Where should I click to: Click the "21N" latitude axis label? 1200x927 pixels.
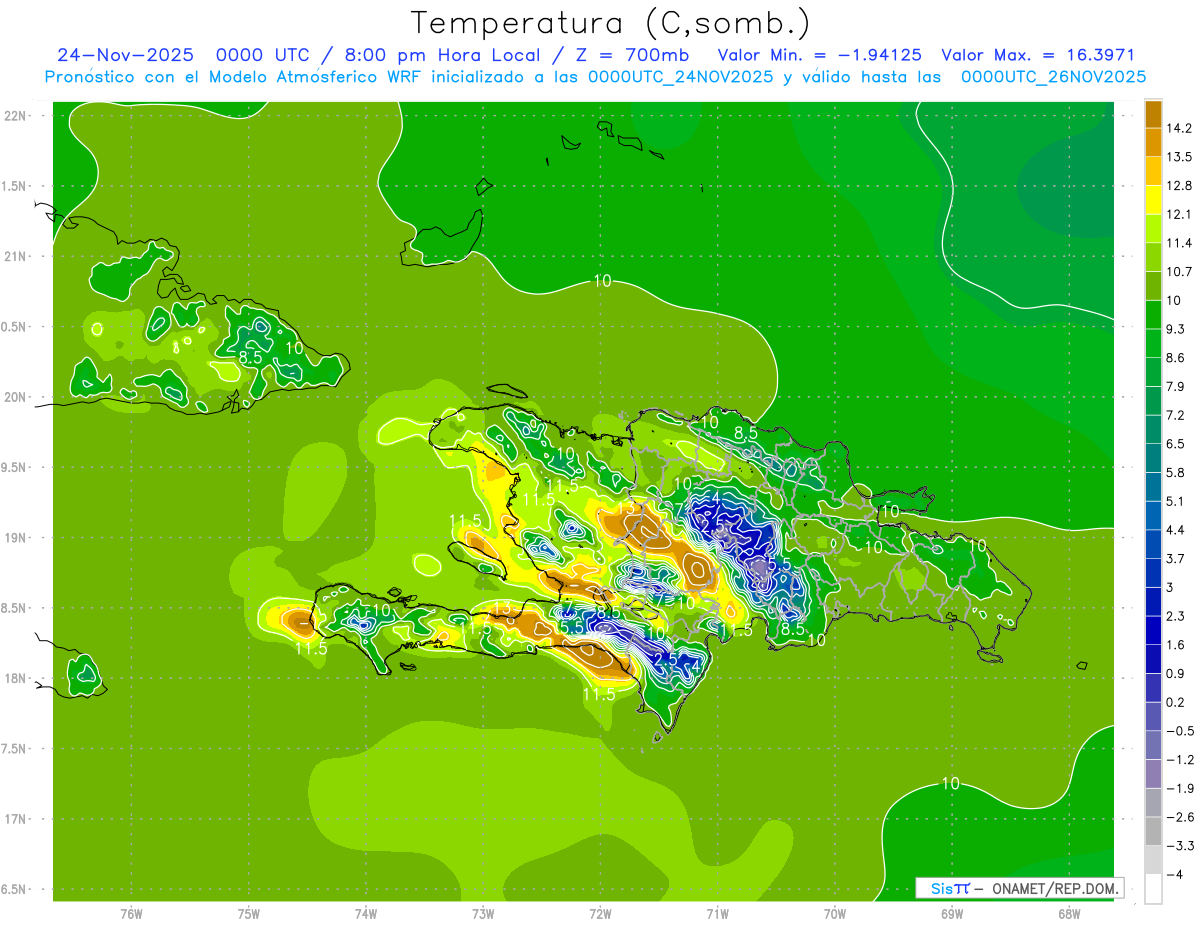(x=15, y=256)
